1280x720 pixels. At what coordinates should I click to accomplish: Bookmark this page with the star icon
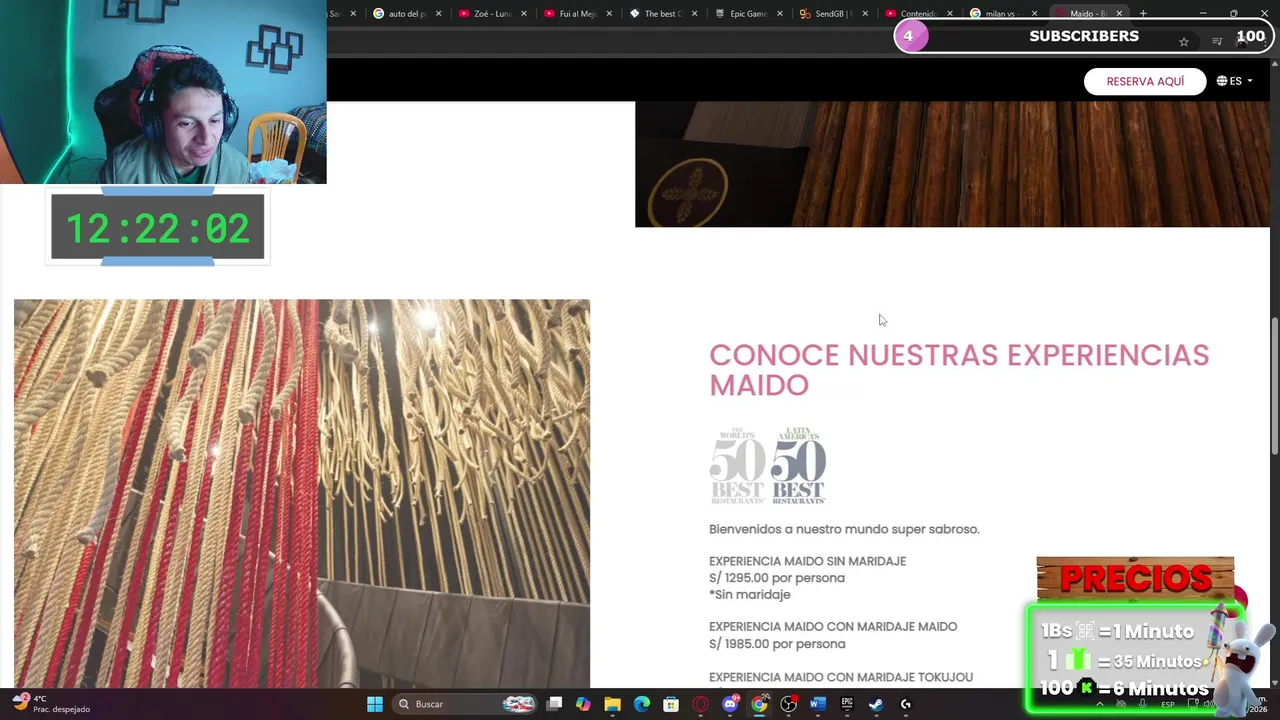pyautogui.click(x=1184, y=41)
